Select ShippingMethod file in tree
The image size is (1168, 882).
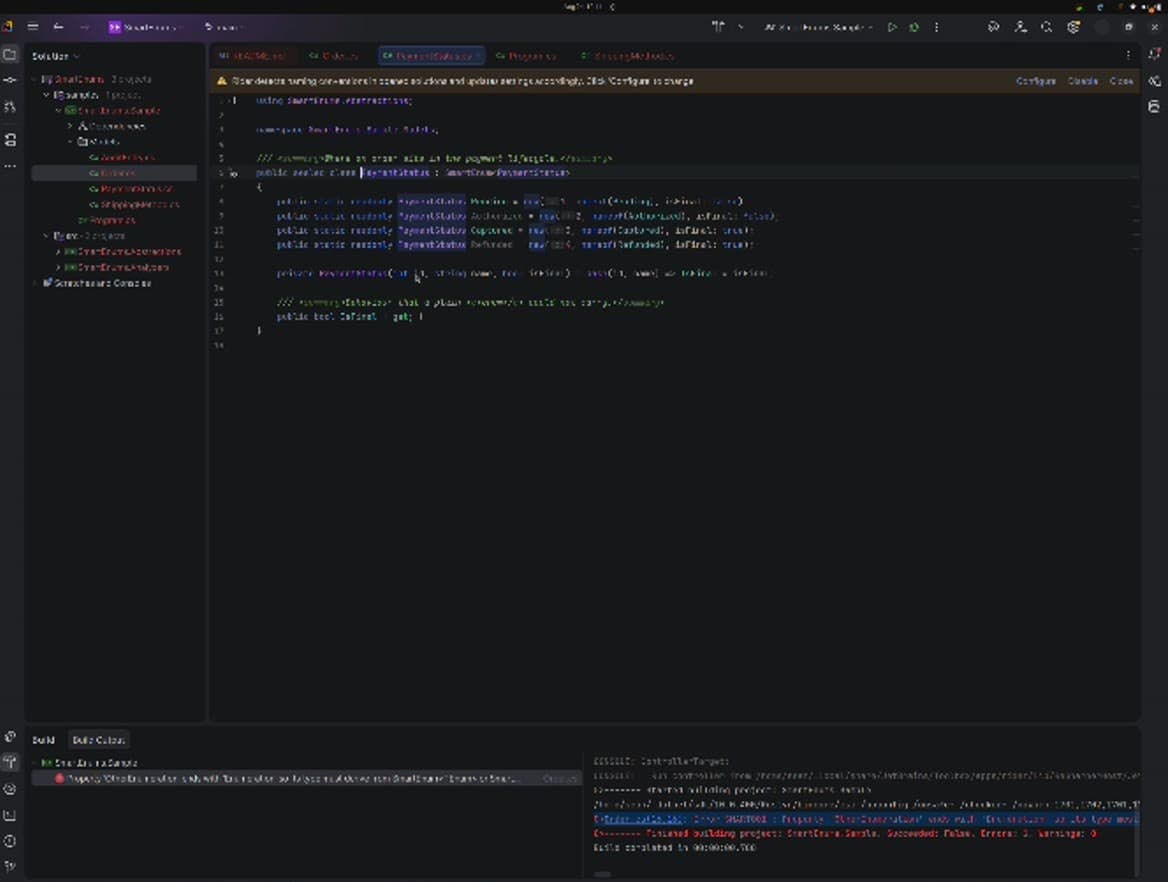click(134, 204)
